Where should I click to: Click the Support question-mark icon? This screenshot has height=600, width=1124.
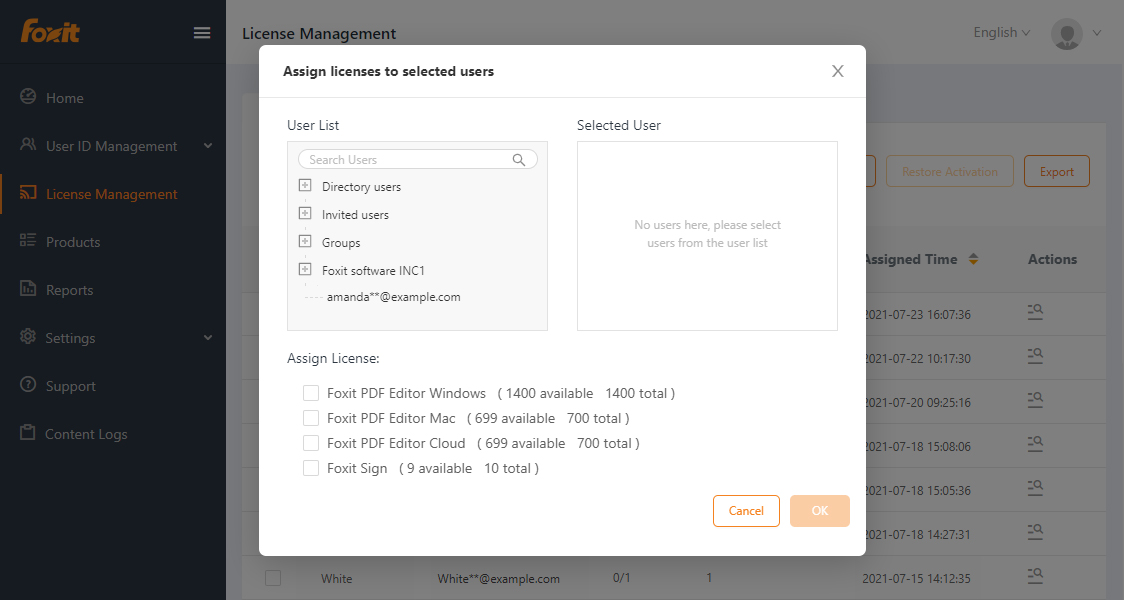point(28,385)
